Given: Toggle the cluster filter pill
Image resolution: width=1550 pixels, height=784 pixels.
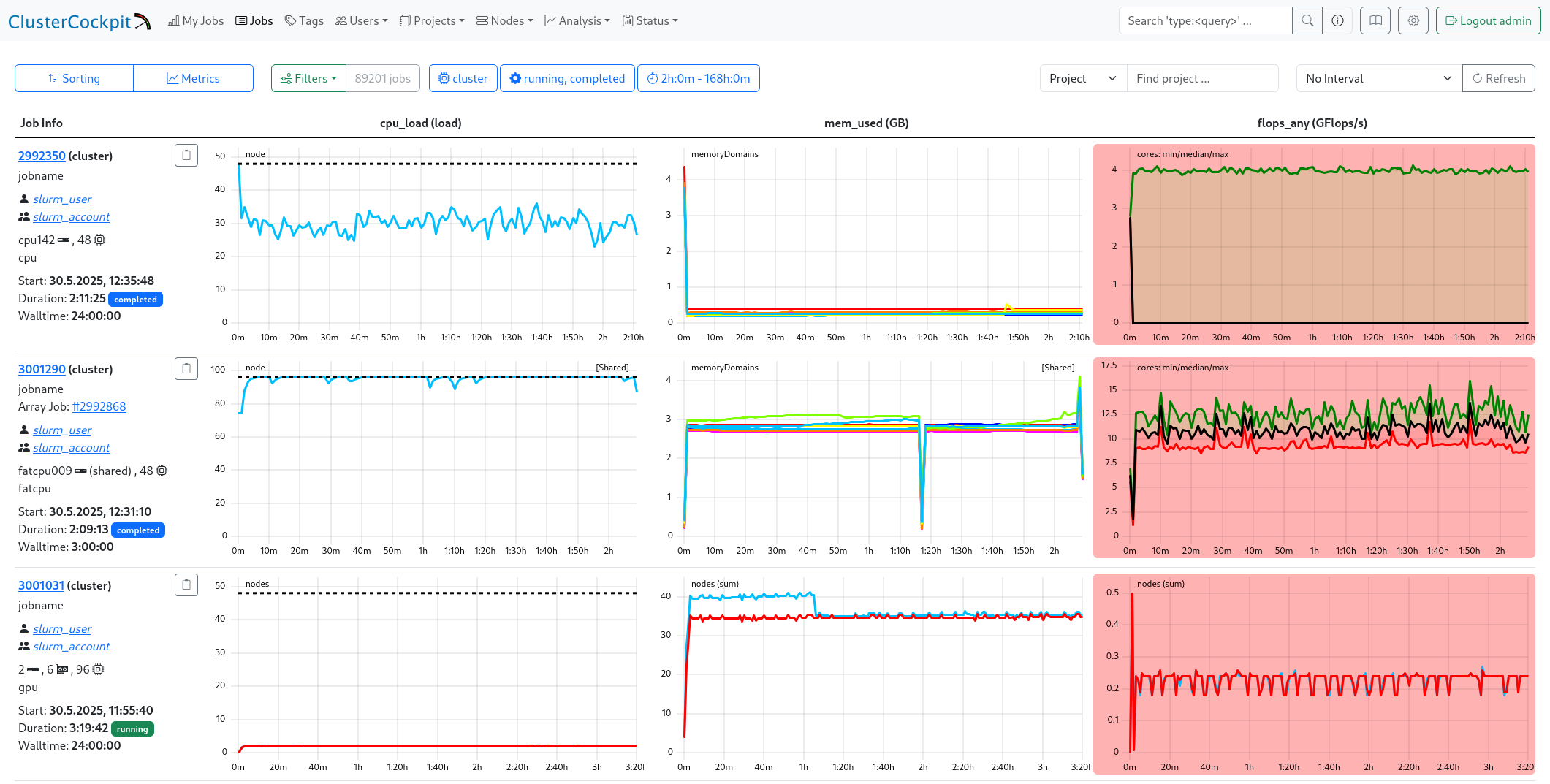Looking at the screenshot, I should click(463, 78).
